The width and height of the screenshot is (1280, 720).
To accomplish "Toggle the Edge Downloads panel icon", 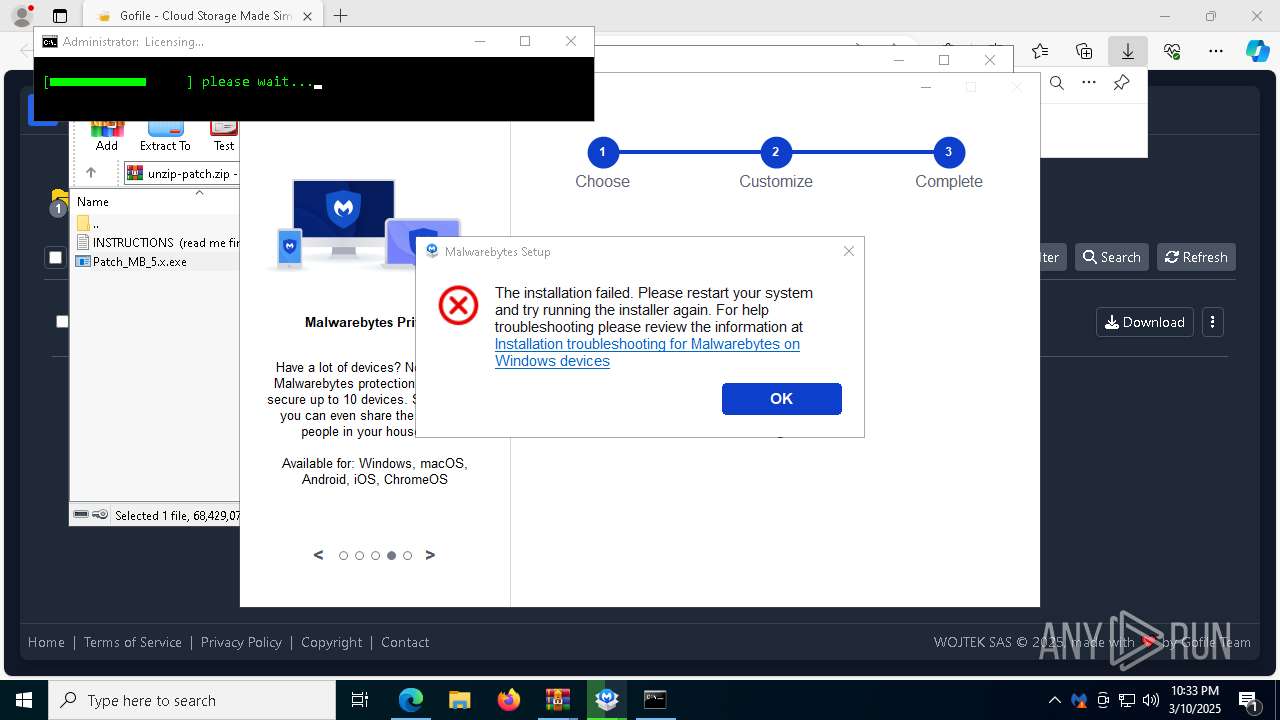I will pos(1127,51).
